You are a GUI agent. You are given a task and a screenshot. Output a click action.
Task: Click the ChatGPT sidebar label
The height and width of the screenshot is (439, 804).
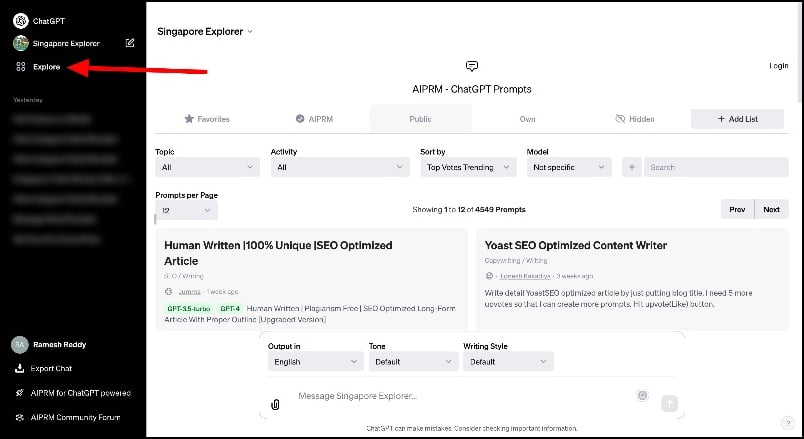[x=49, y=21]
